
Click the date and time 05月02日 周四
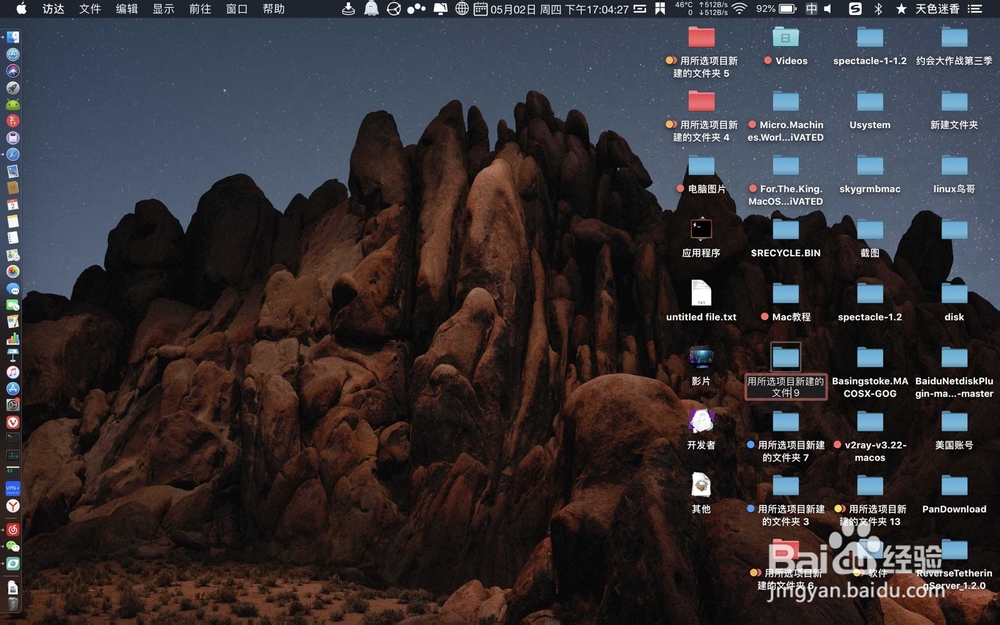click(x=559, y=9)
